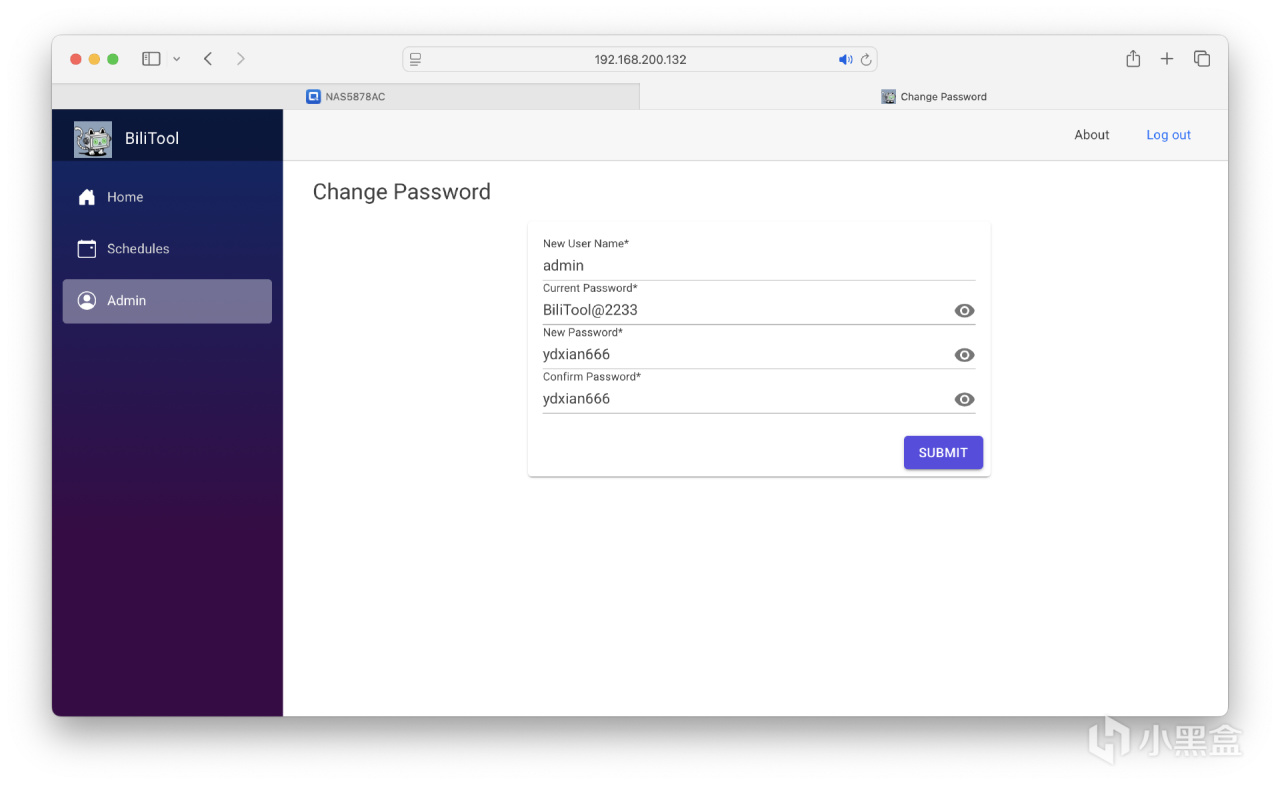
Task: Go forward with Safari forward arrow
Action: pos(241,59)
